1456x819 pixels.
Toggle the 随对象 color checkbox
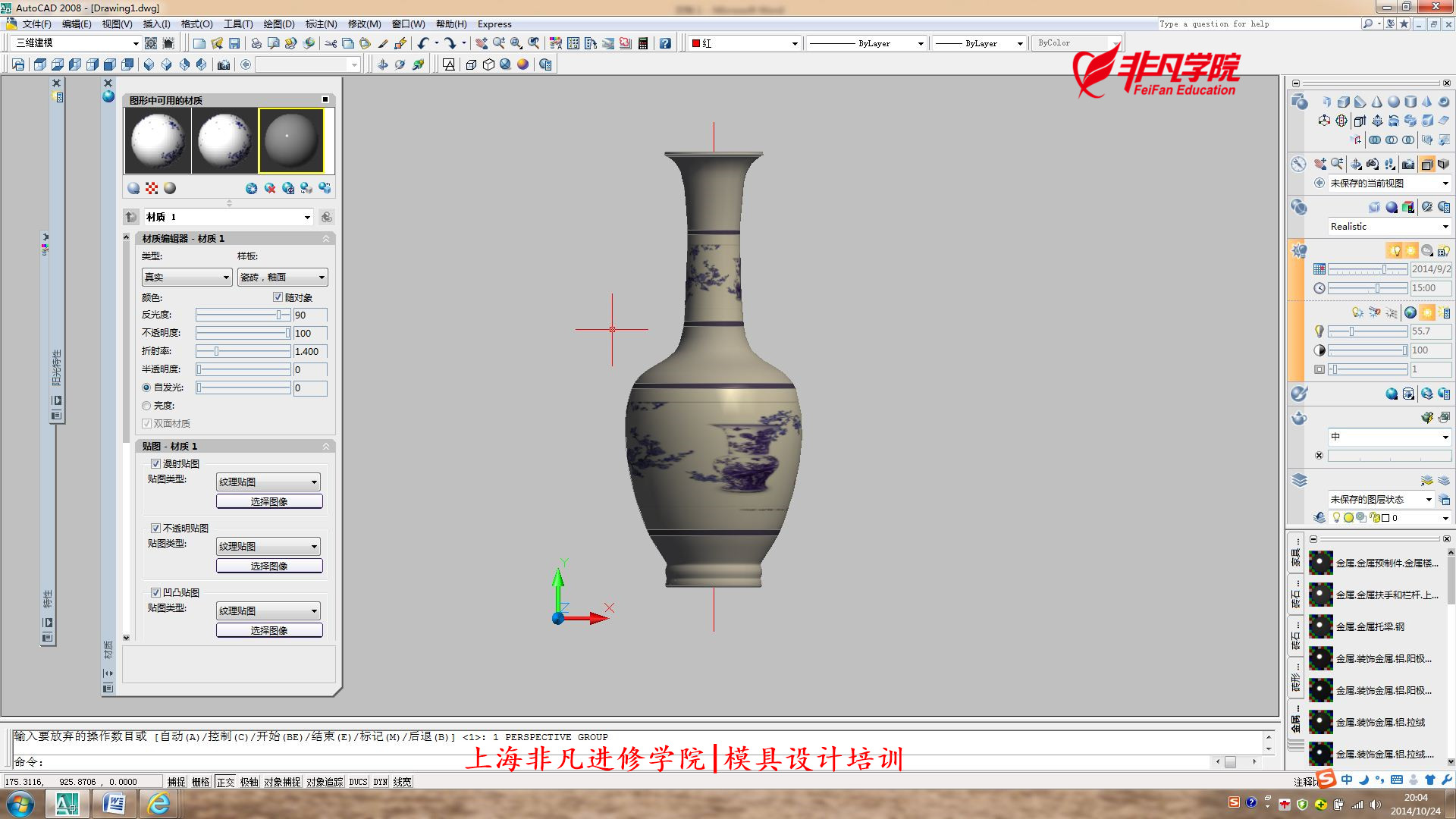[x=278, y=297]
